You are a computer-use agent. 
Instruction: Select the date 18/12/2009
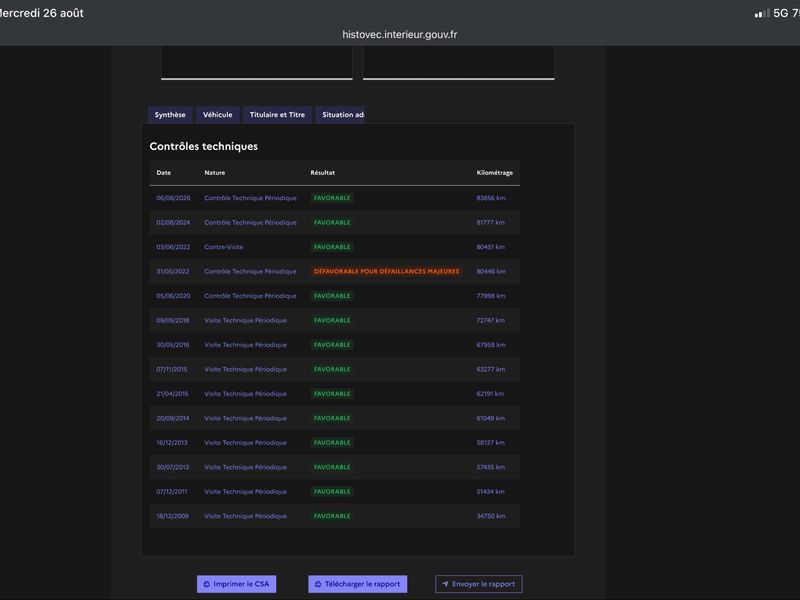(172, 516)
